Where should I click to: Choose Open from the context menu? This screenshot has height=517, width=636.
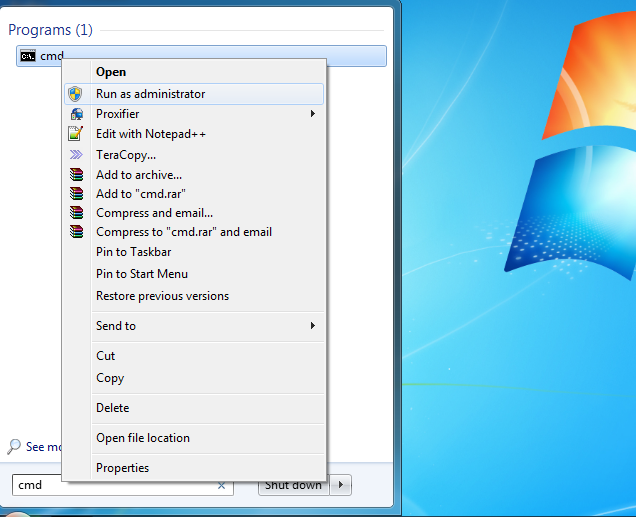(x=195, y=72)
